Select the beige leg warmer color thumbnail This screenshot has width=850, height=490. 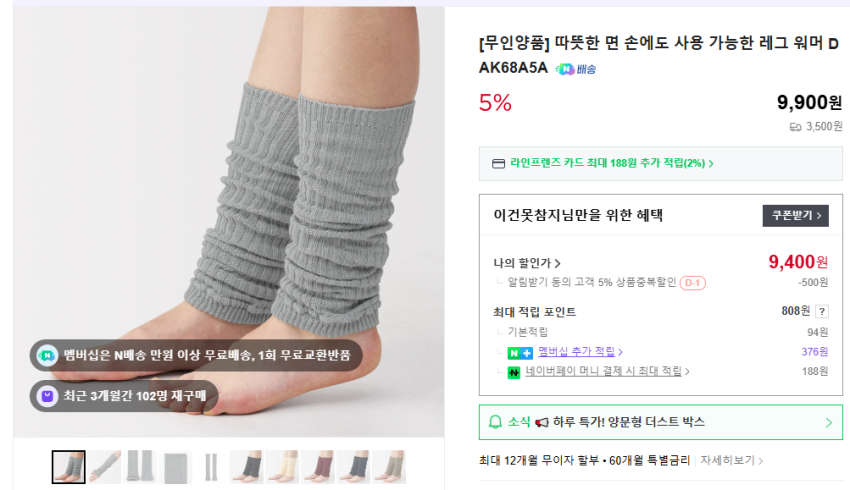click(282, 467)
